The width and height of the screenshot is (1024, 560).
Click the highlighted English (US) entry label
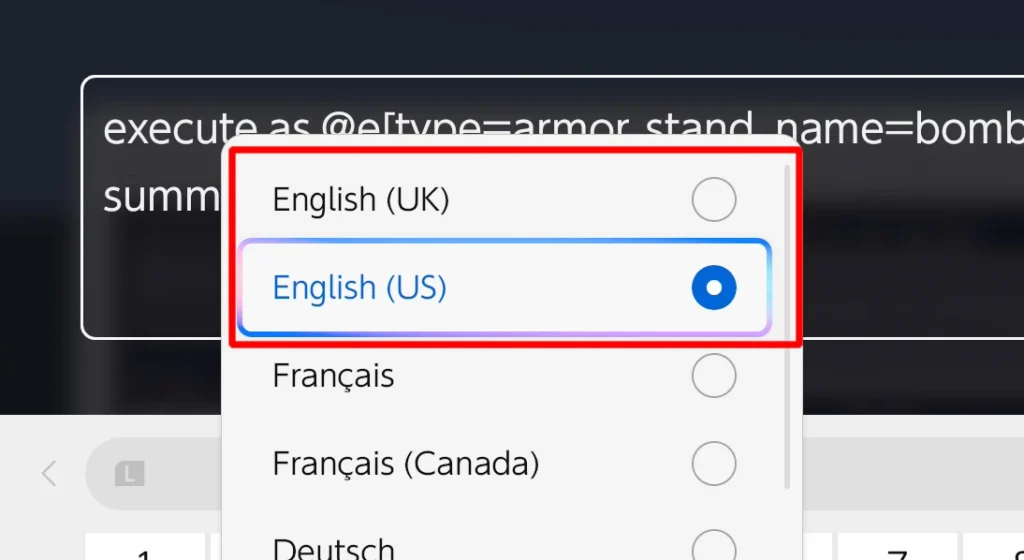[359, 288]
